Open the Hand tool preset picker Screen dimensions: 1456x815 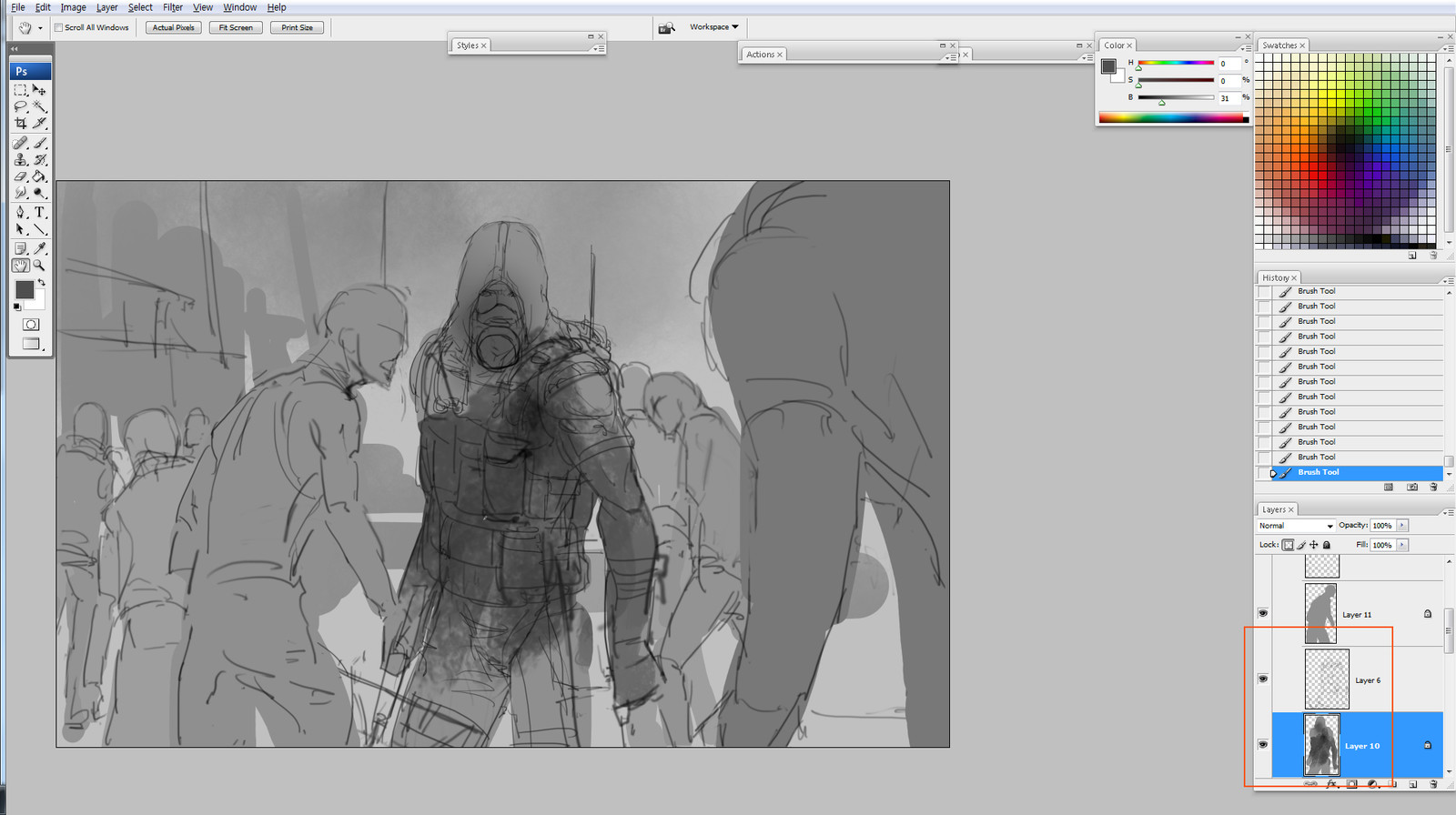(x=40, y=28)
